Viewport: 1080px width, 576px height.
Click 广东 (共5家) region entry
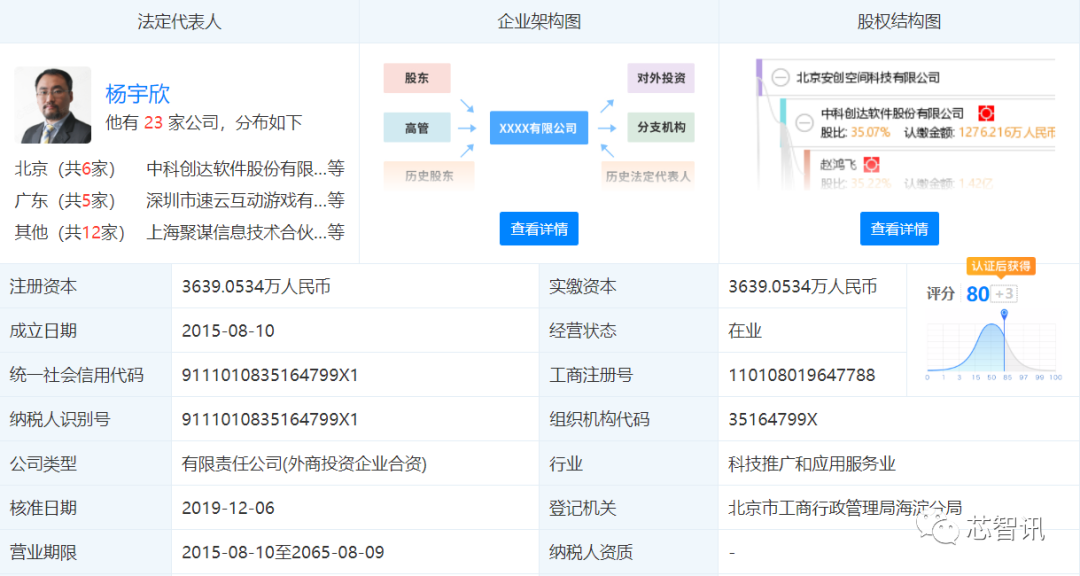65,200
